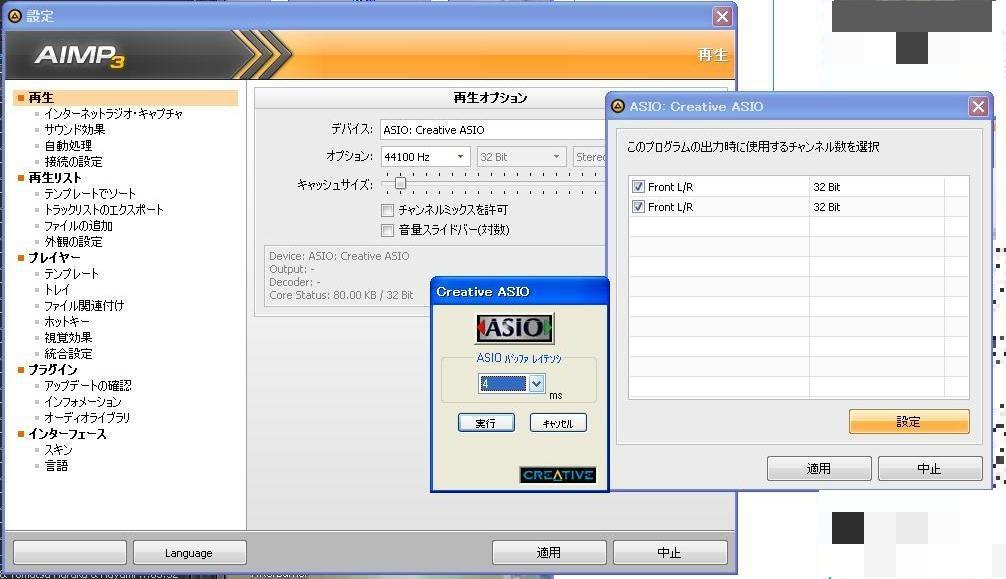Select 自動処理 in the tree
Viewport: 1006px width, 579px height.
[68, 146]
